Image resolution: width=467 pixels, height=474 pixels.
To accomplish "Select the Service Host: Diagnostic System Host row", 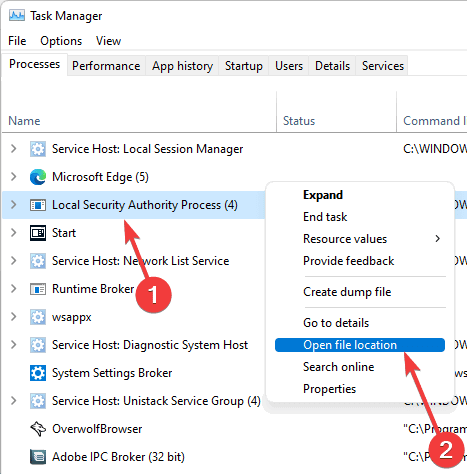I will click(x=133, y=345).
